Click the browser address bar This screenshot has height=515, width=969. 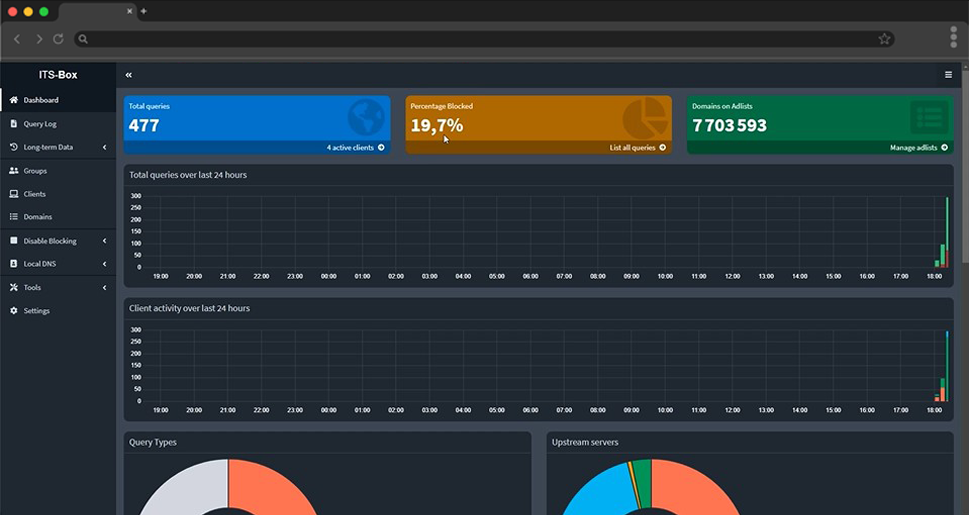[x=484, y=39]
